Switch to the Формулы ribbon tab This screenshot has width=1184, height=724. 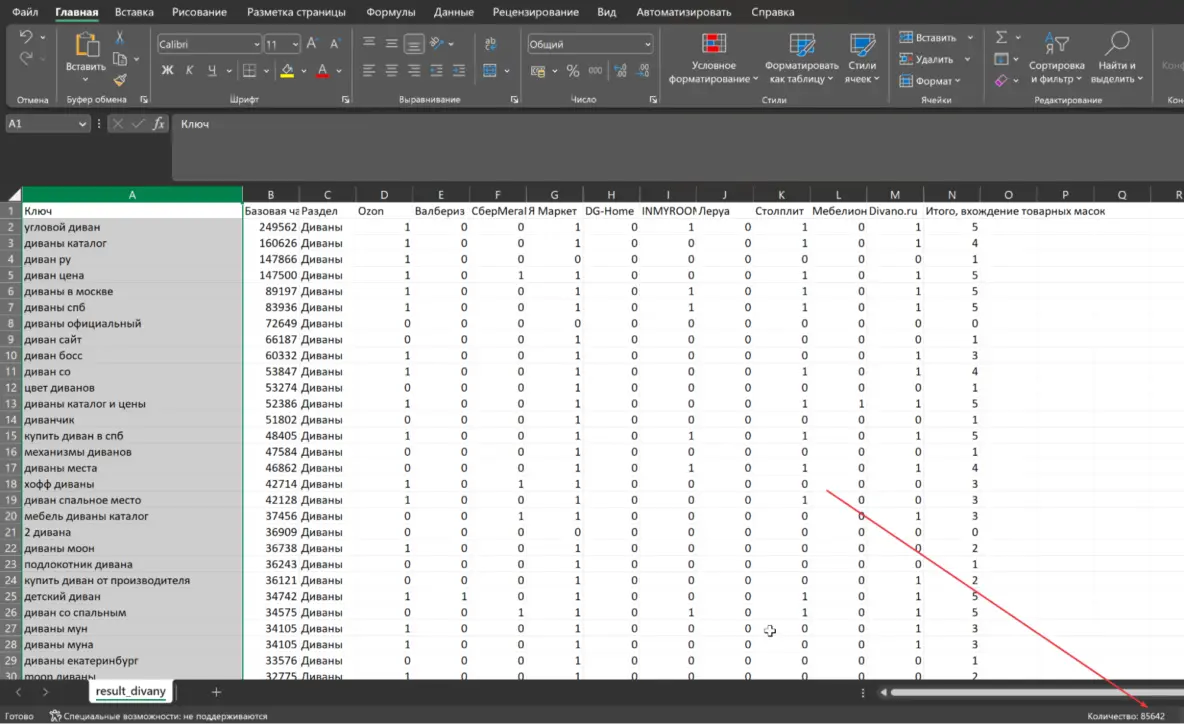(390, 12)
